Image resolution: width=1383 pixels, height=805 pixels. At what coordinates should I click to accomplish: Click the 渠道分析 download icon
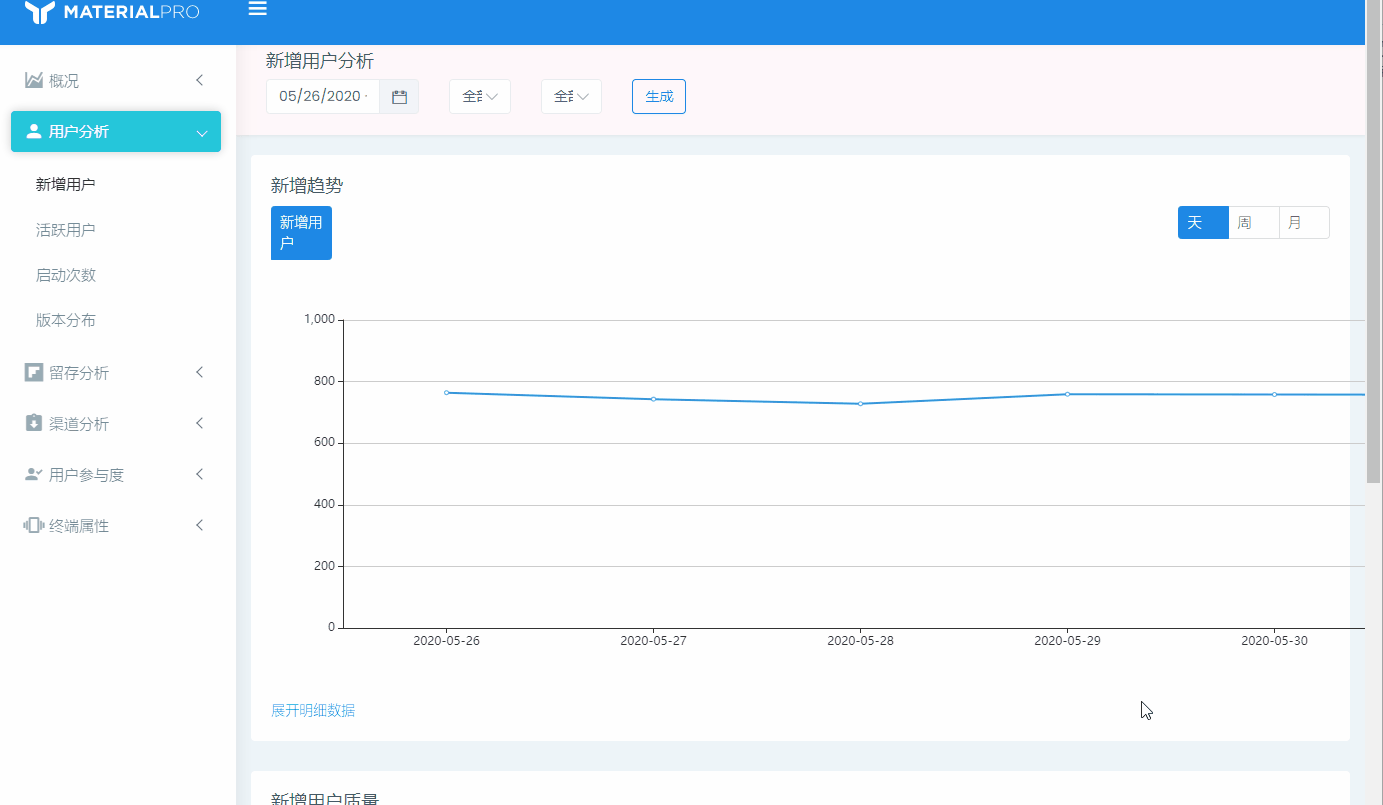[x=34, y=423]
